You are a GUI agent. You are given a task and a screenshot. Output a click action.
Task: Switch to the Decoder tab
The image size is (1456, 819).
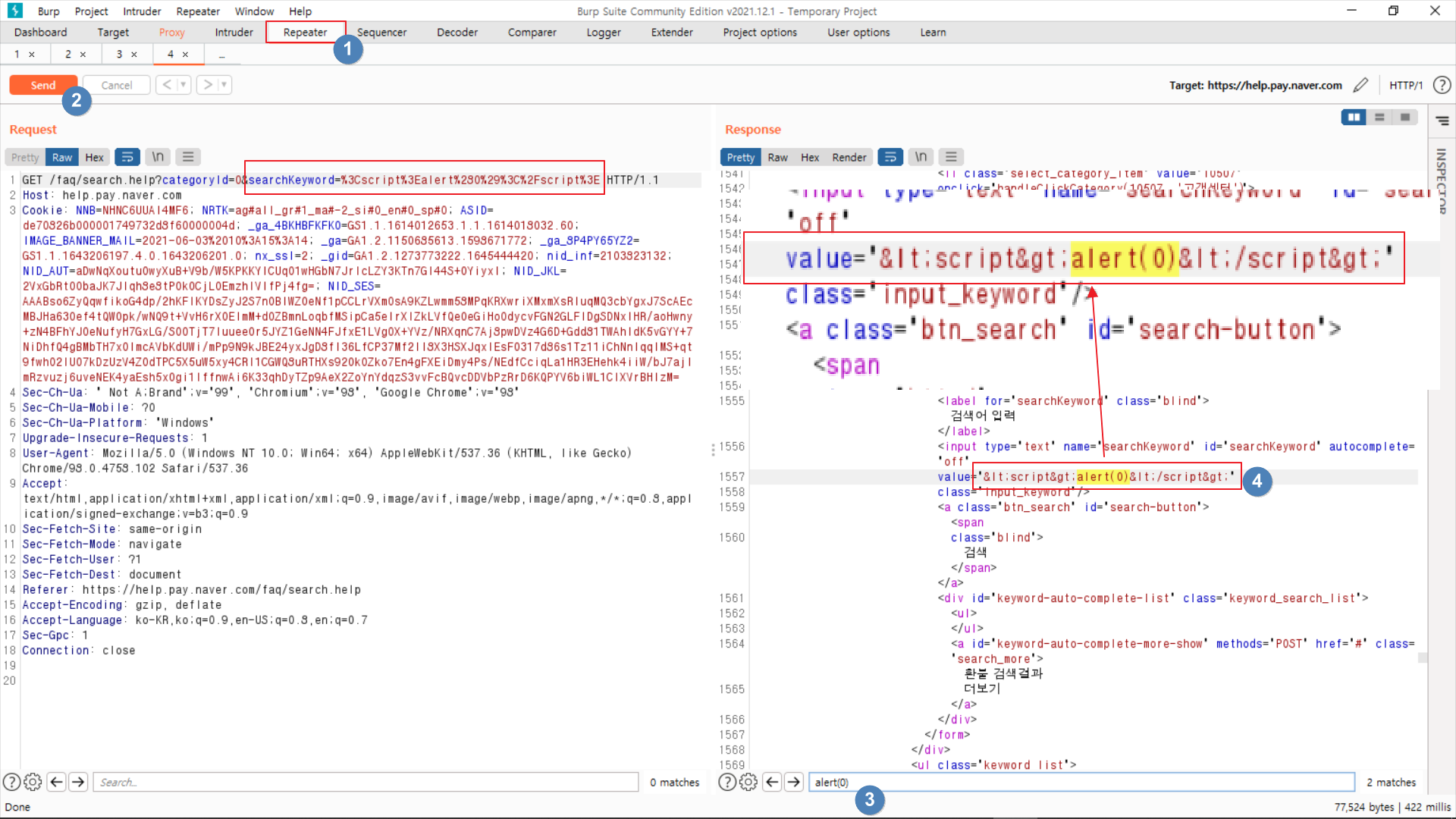click(x=457, y=32)
